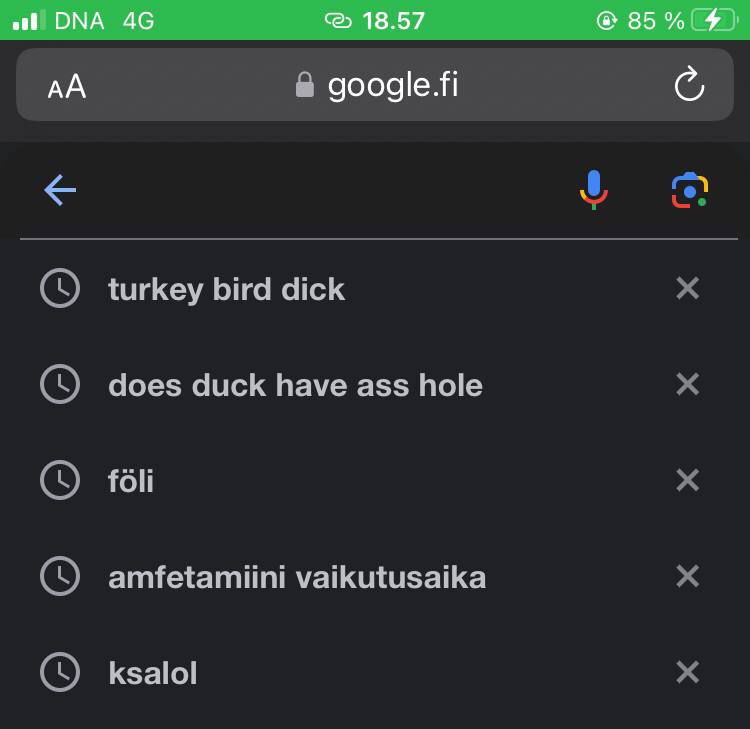Screen dimensions: 750x729
Task: Delete the "does duck have ass hole" entry
Action: (x=687, y=385)
